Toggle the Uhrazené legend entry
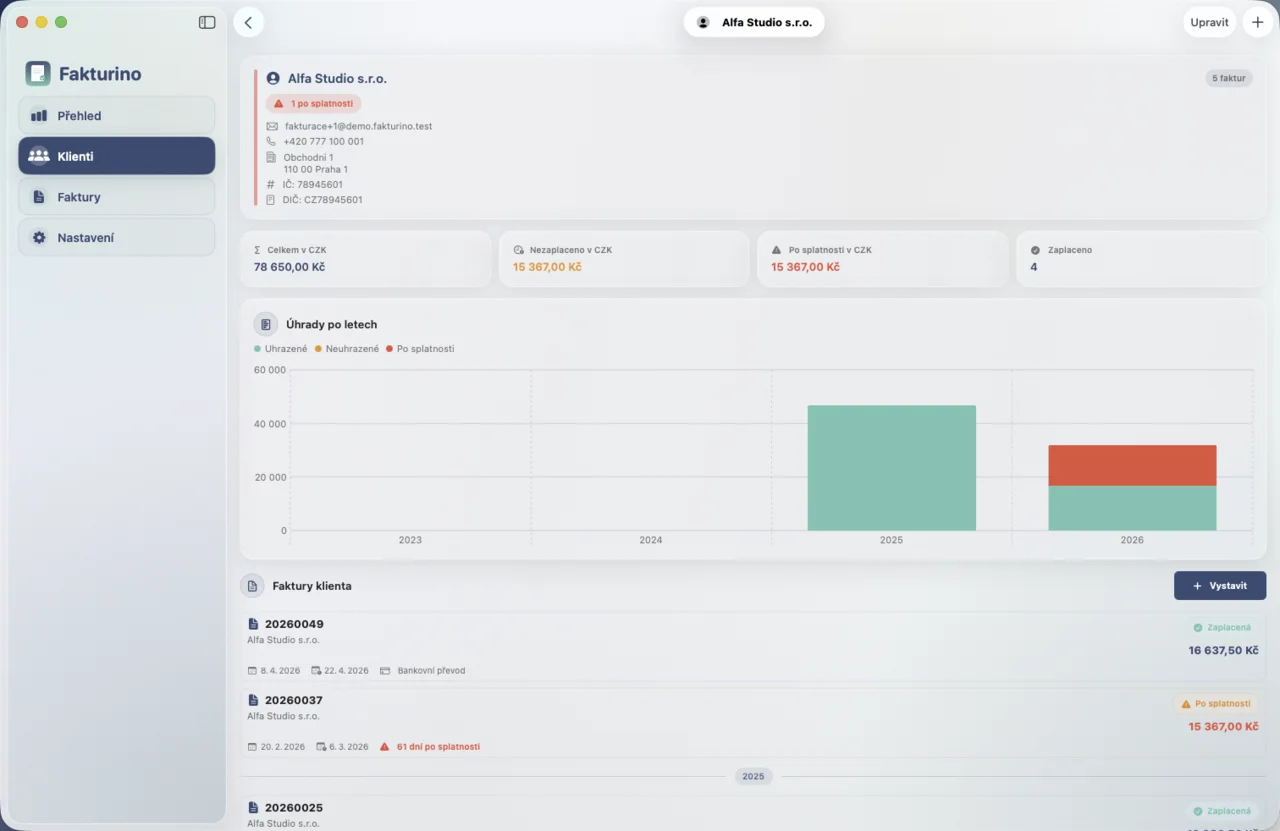The image size is (1280, 831). point(281,349)
